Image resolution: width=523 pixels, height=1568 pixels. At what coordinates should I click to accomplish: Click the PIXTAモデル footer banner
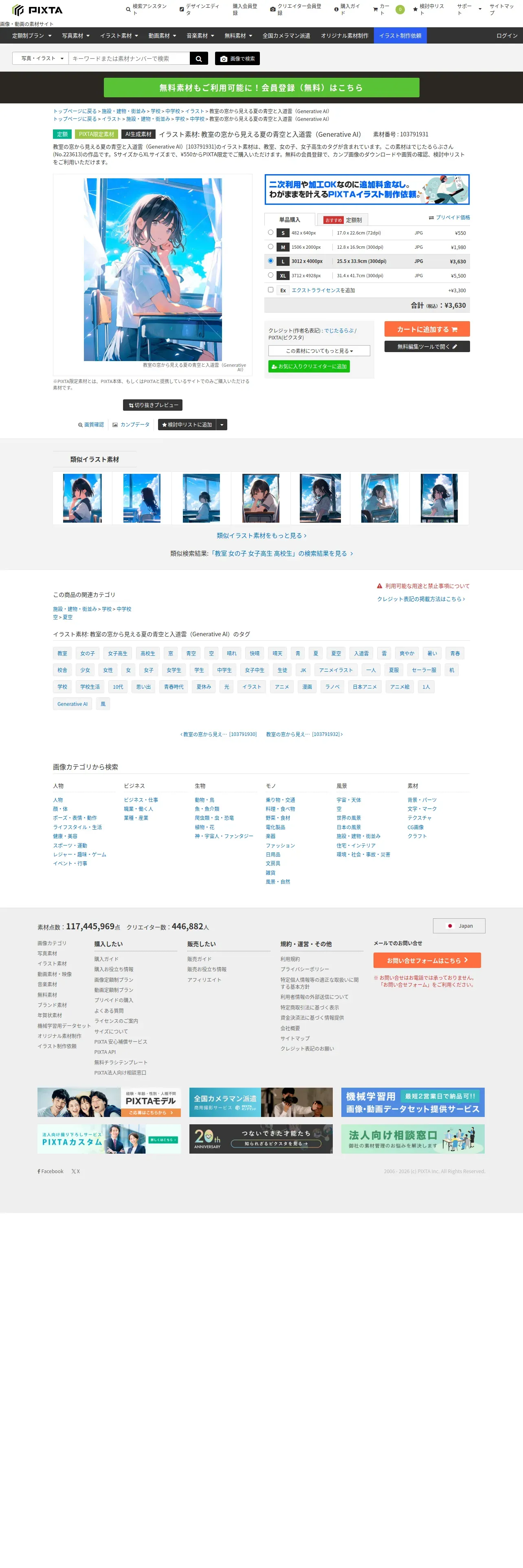(x=109, y=1102)
